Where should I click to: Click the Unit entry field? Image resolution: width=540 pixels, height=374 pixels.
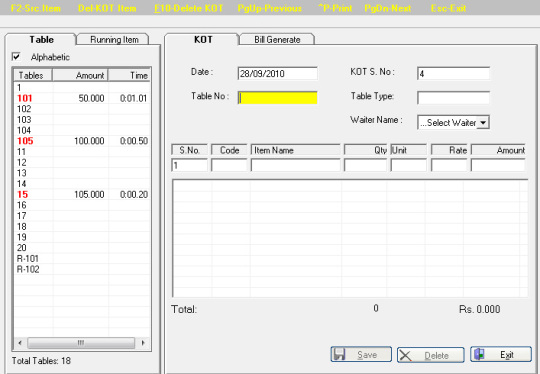click(x=408, y=165)
